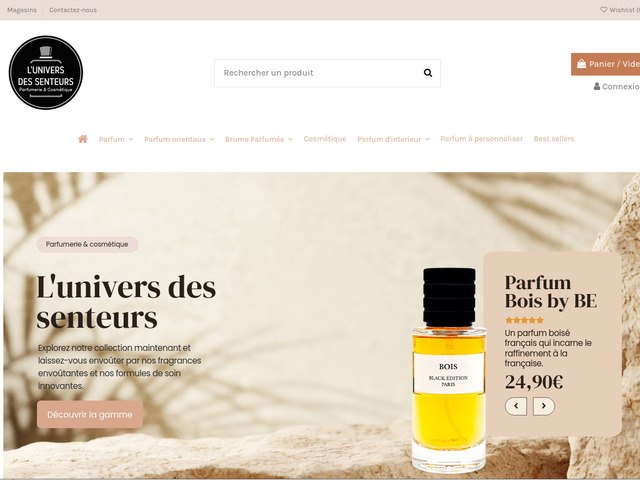Expand the Parfum dropdown menu
Image resolution: width=640 pixels, height=480 pixels.
click(116, 139)
